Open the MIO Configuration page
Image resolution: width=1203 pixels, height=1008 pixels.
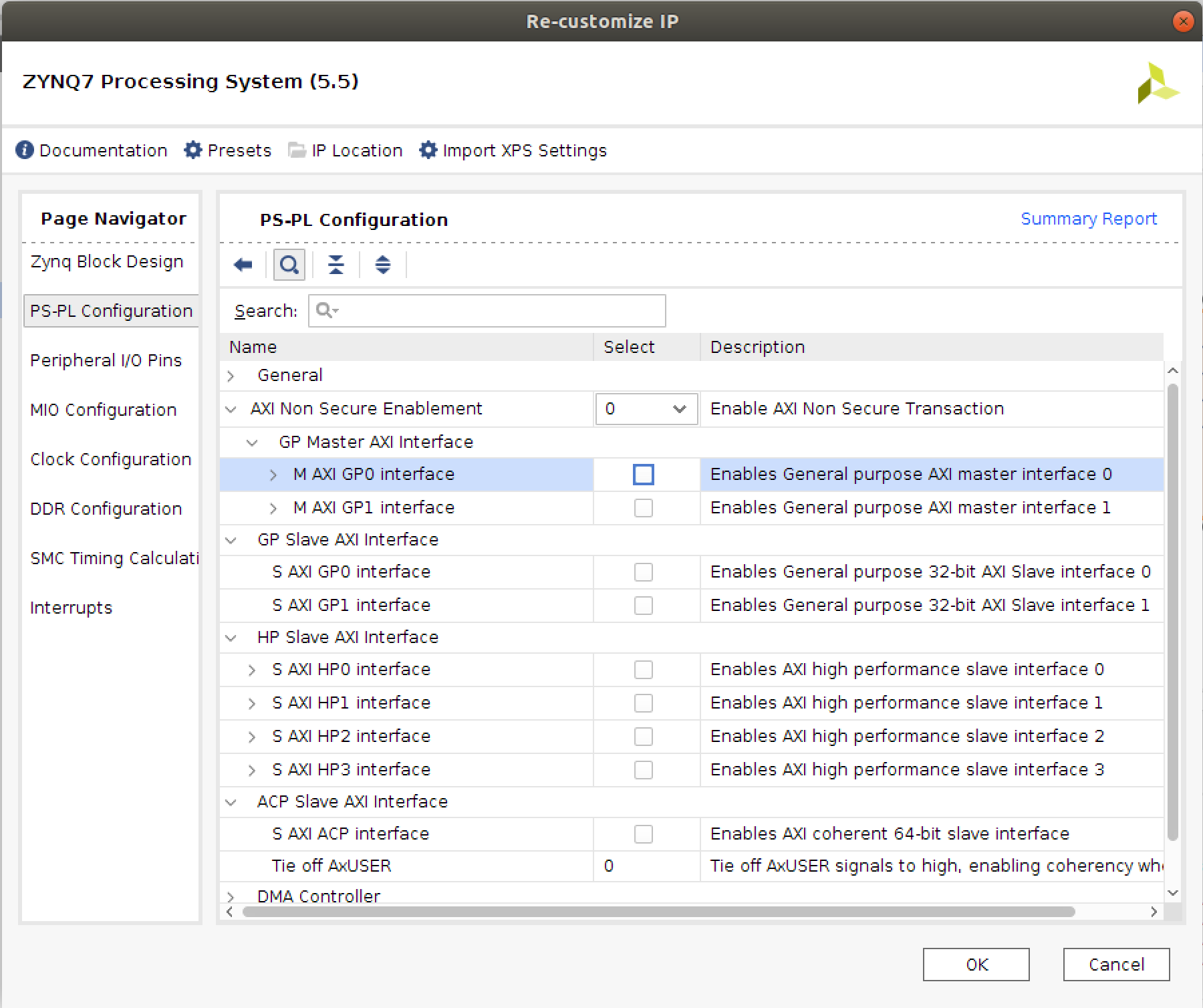[104, 410]
